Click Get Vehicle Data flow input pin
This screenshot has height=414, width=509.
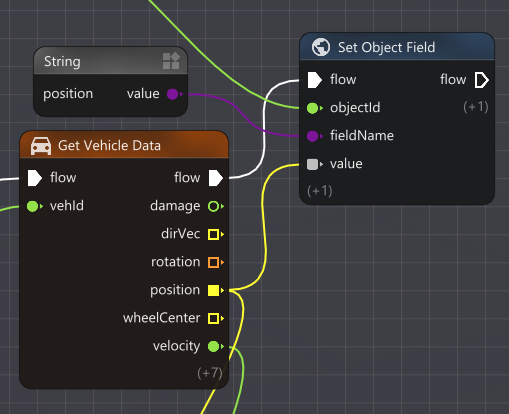point(34,178)
